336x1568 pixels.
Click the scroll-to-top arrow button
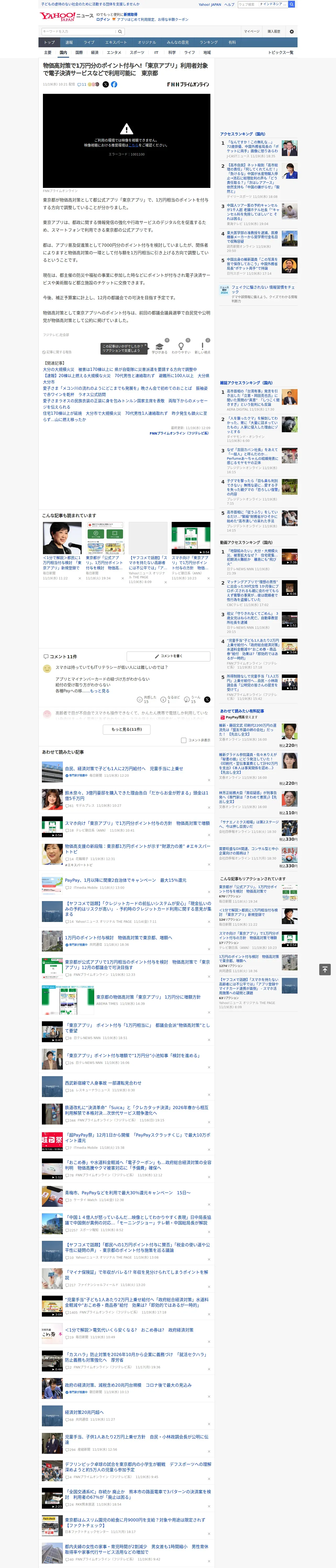(325, 969)
